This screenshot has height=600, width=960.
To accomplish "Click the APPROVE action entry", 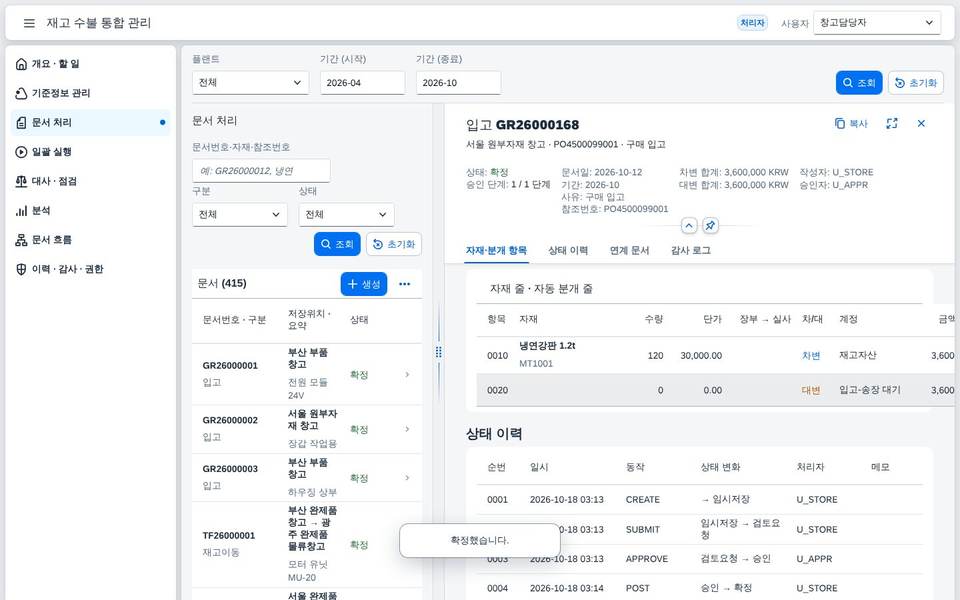I will 647,559.
